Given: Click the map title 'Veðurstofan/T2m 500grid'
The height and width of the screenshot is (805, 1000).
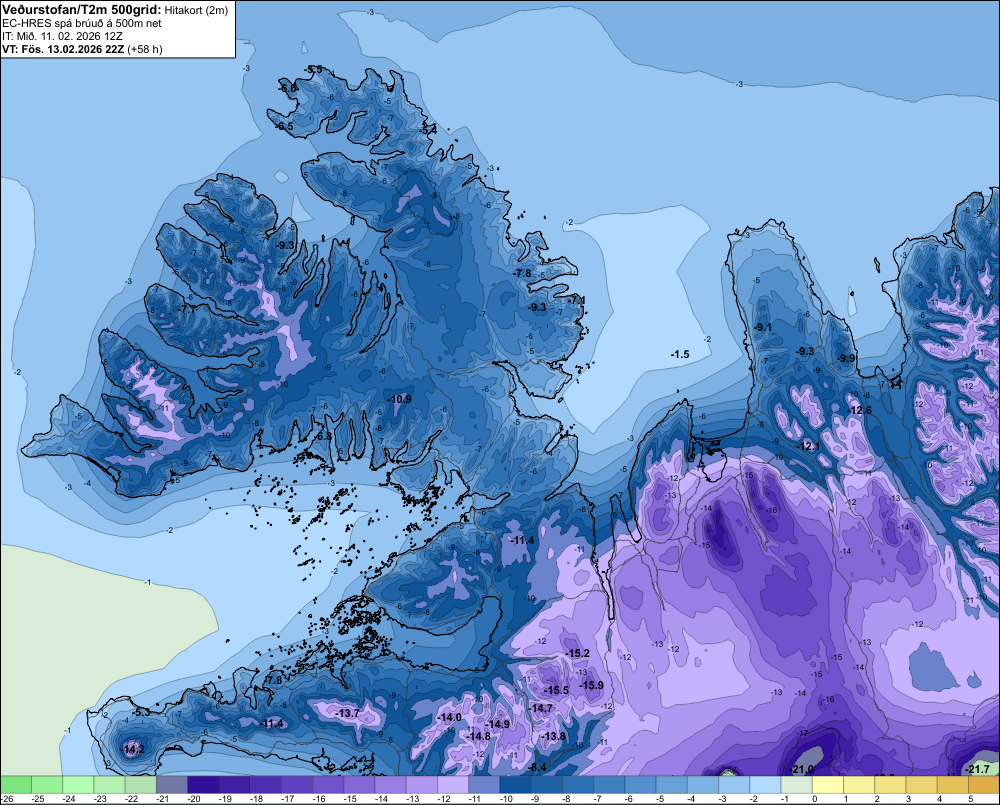Looking at the screenshot, I should point(82,10).
